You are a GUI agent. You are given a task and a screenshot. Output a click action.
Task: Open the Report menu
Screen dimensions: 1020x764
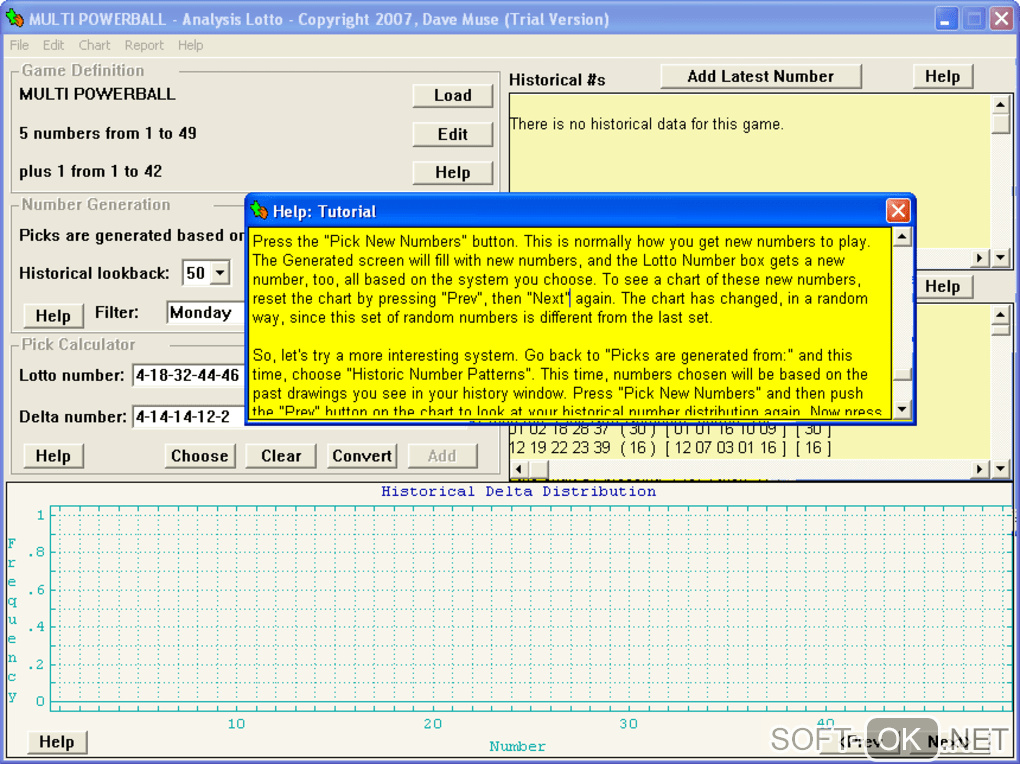(x=144, y=45)
